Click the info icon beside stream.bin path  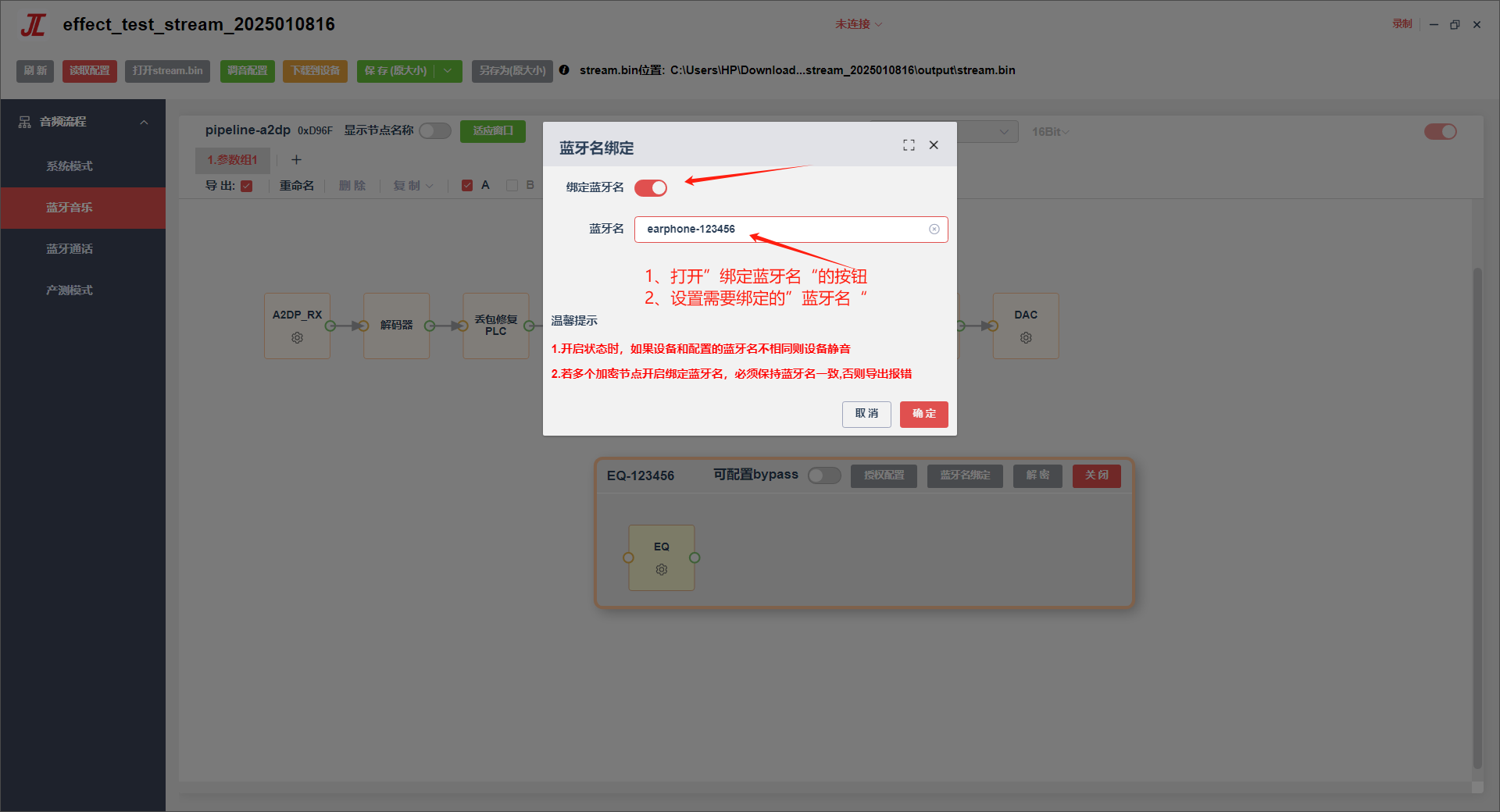(x=564, y=70)
